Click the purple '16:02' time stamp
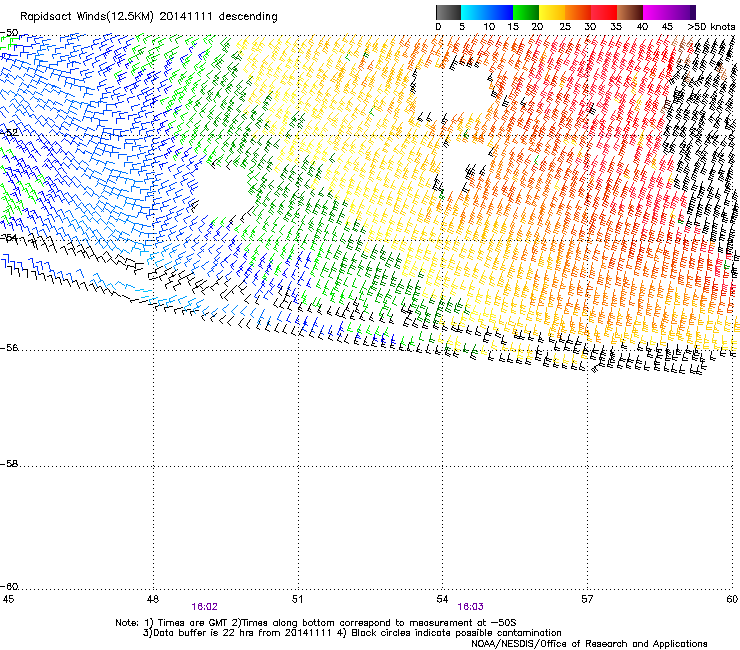 [204, 607]
